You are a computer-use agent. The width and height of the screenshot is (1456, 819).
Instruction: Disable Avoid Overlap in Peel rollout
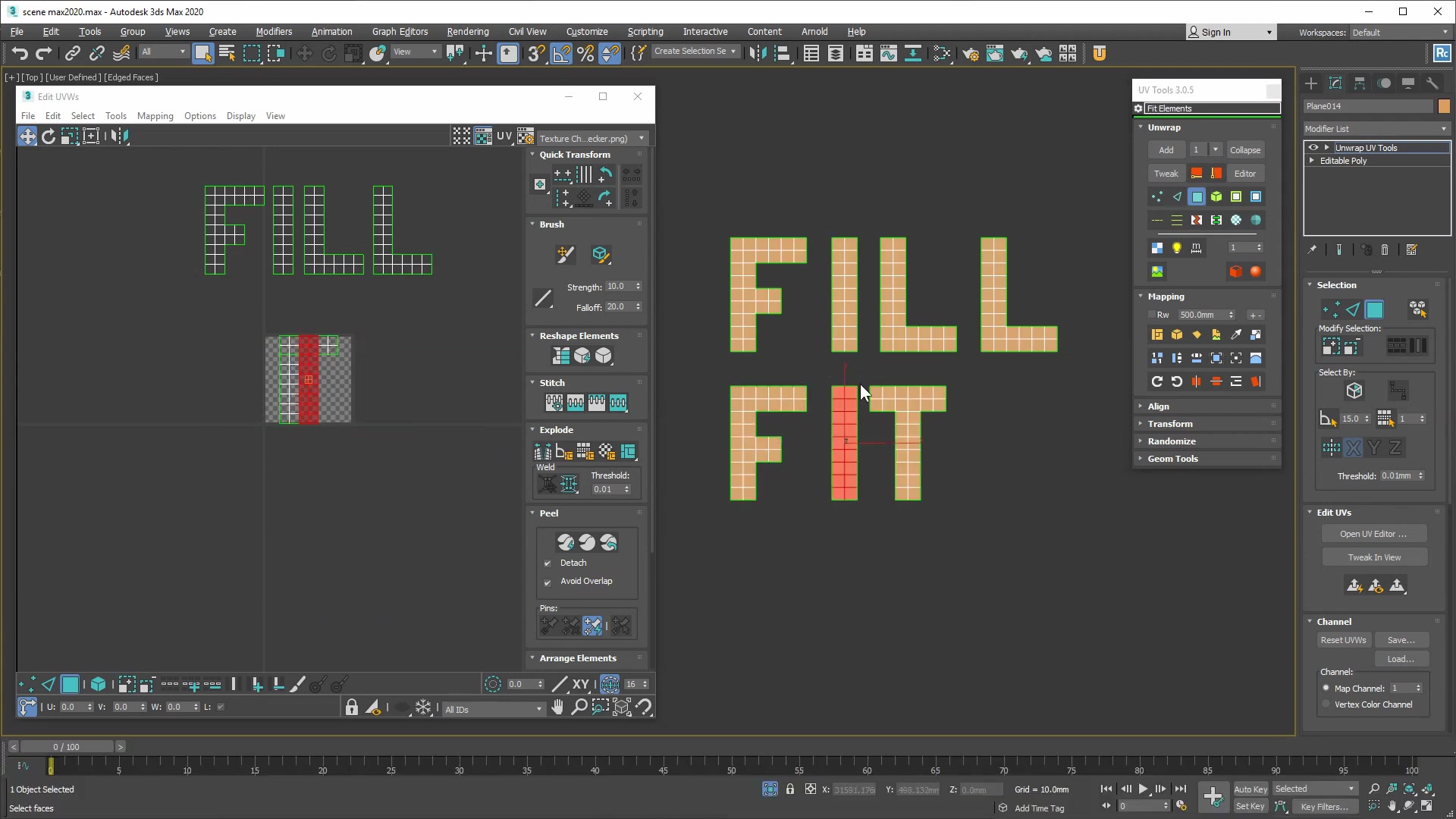[548, 582]
